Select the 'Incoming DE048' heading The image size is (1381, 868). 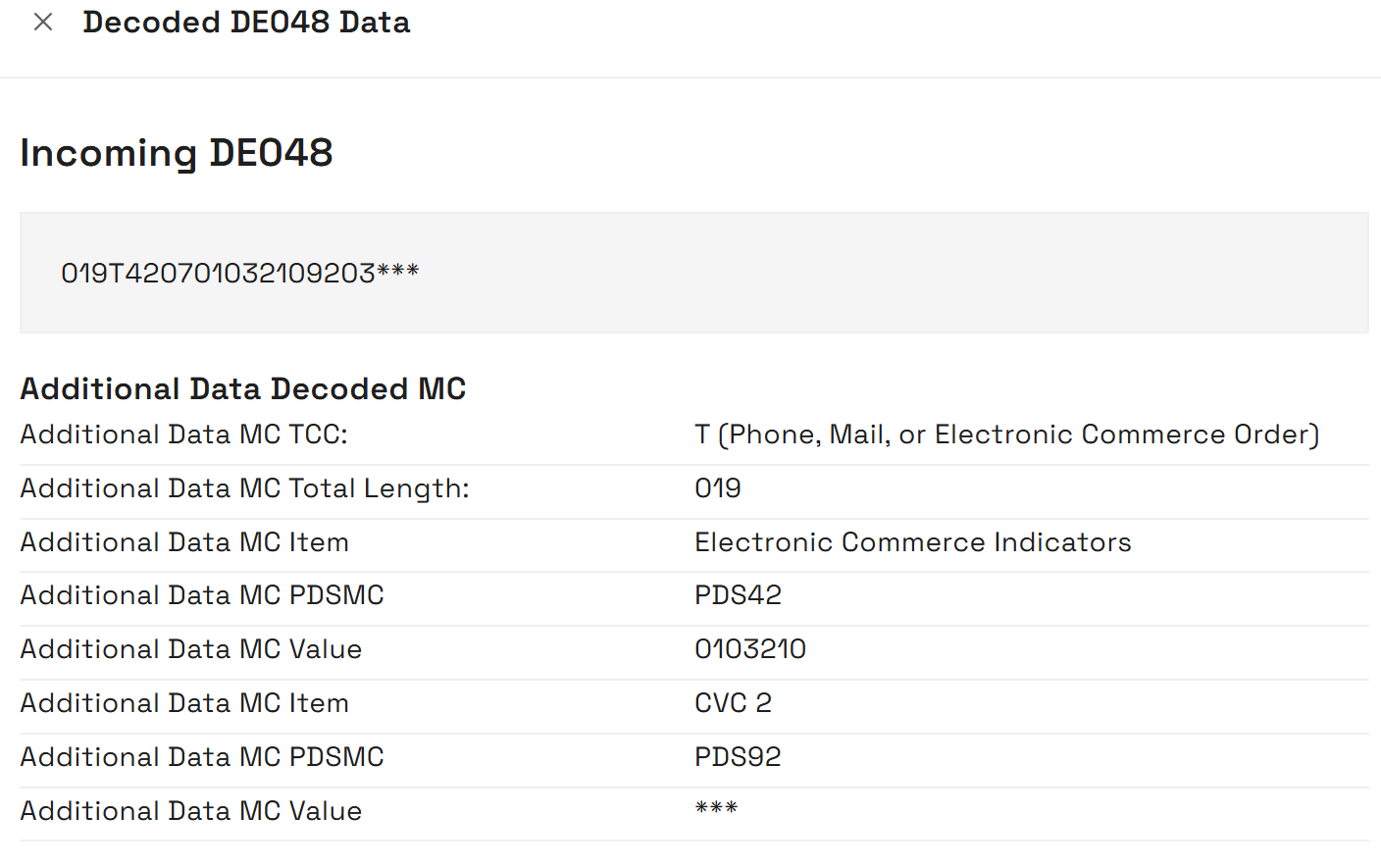177,153
